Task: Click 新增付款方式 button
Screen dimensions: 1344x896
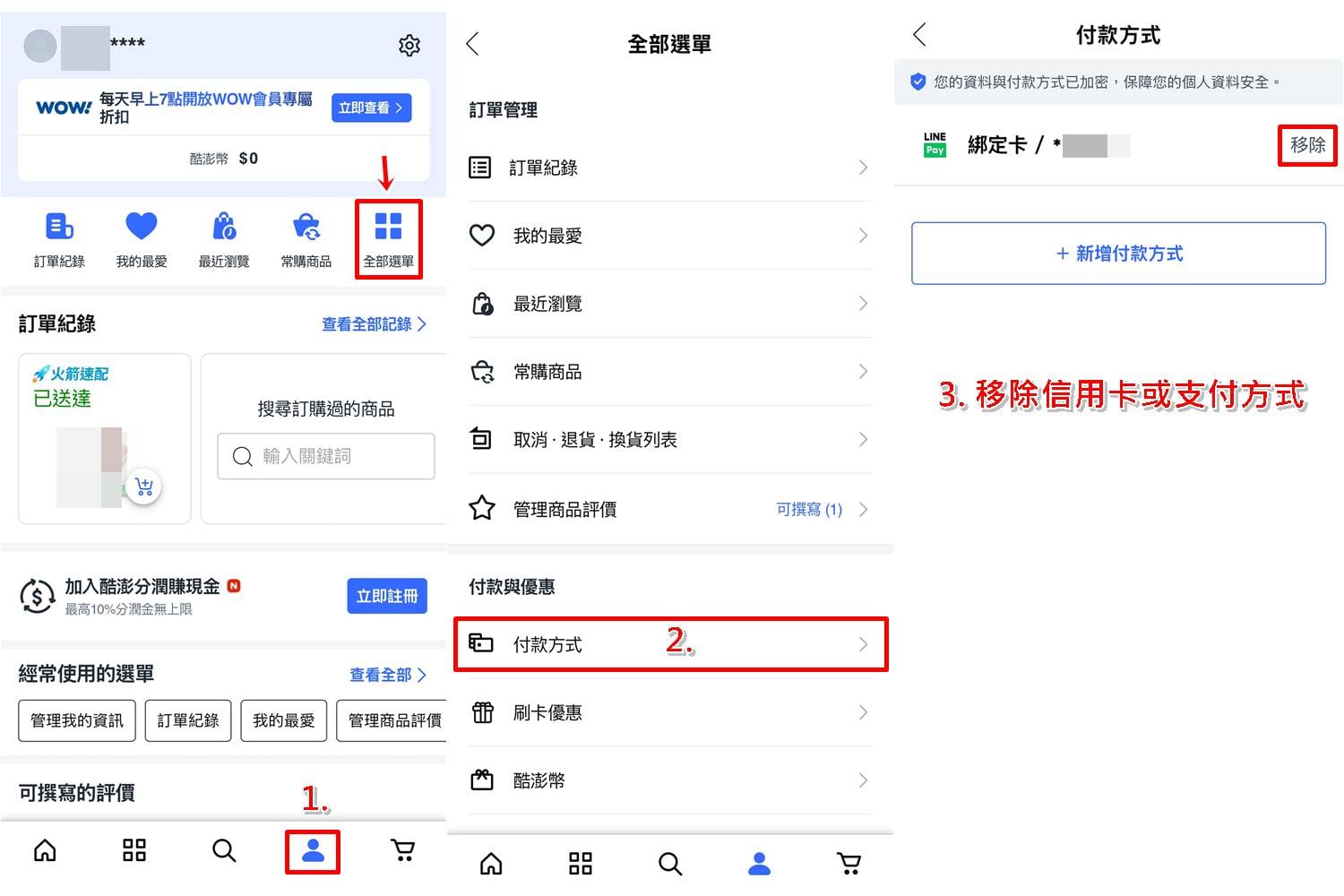Action: [1118, 254]
